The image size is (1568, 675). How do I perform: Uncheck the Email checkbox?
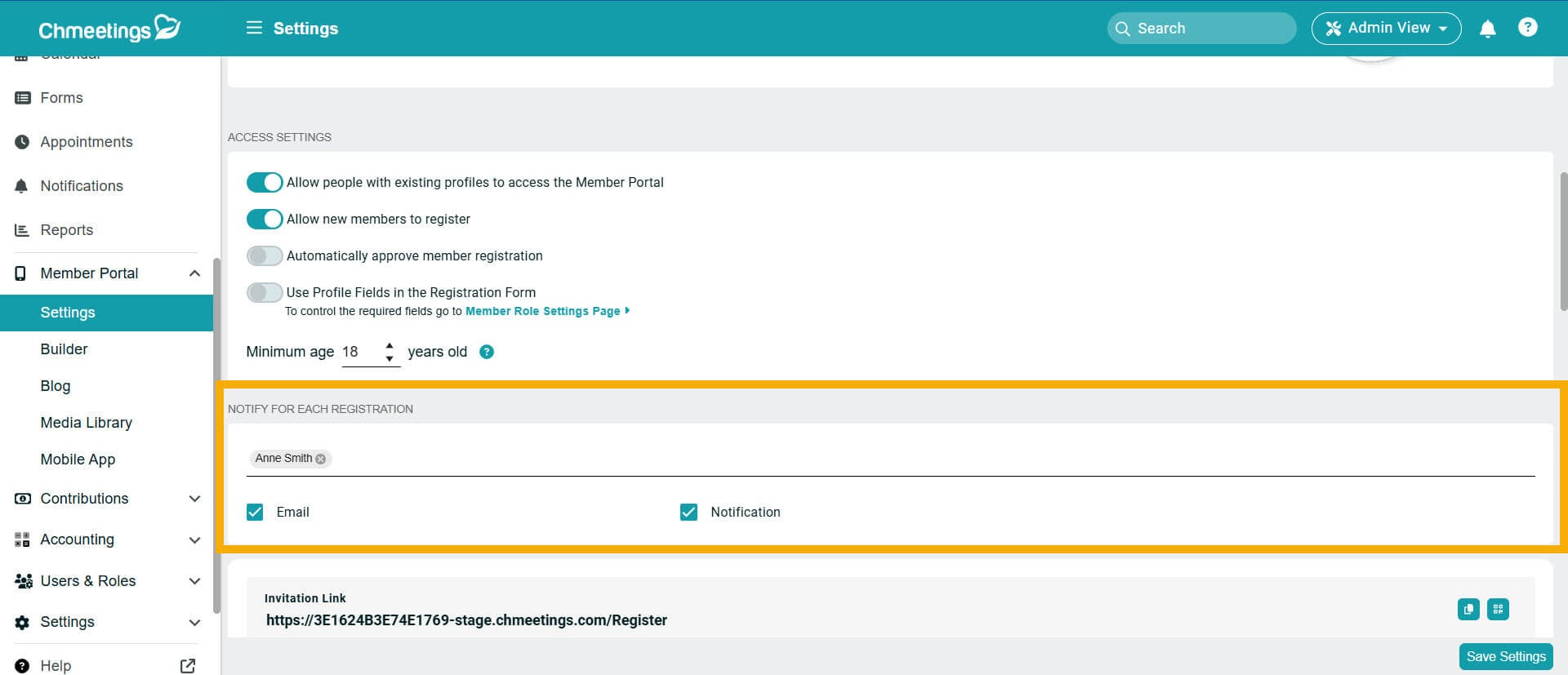pos(255,512)
